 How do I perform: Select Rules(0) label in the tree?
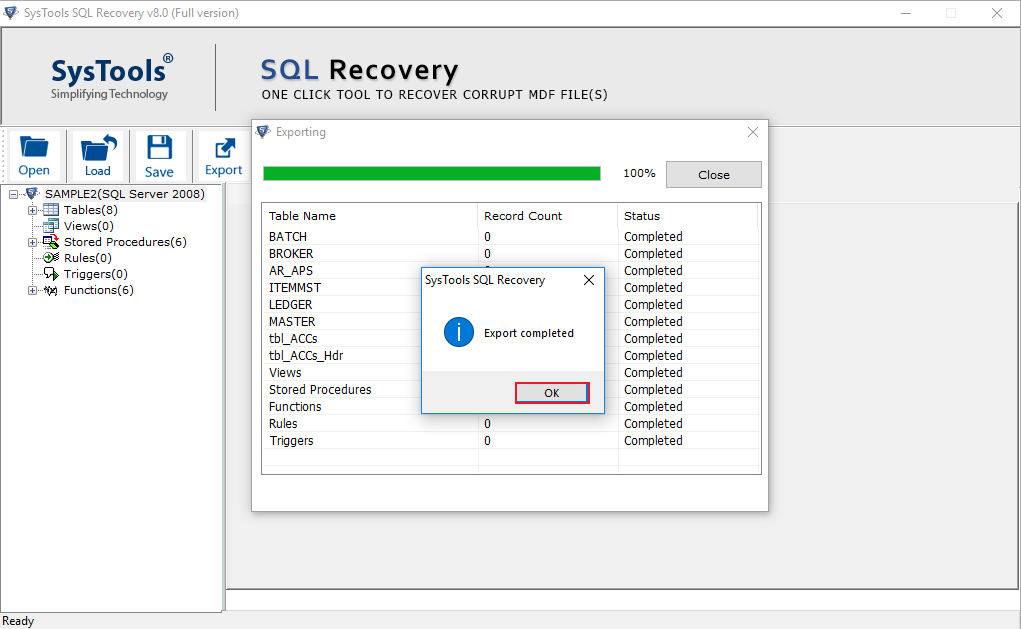point(87,258)
